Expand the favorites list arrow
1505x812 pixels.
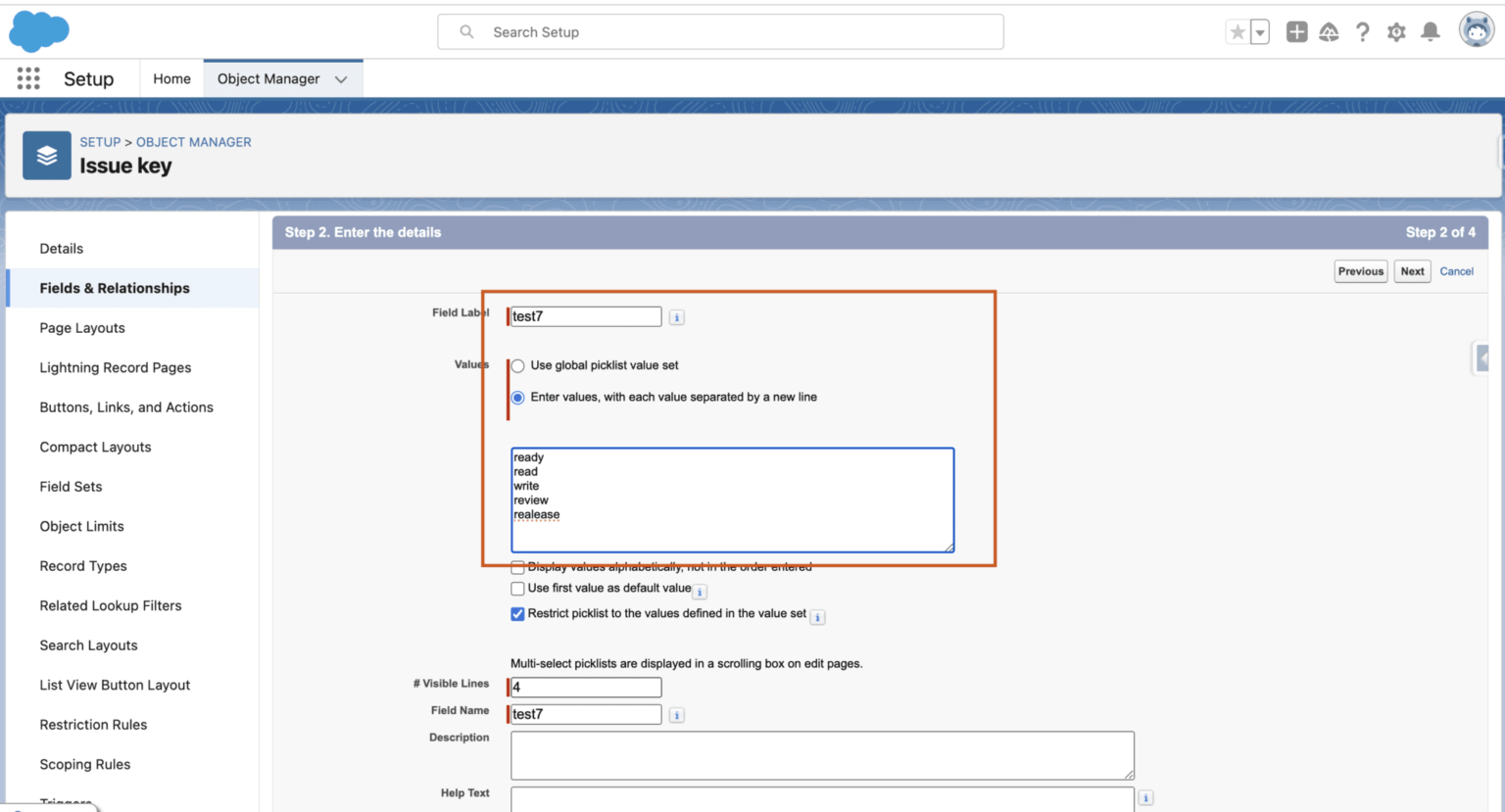tap(1257, 31)
